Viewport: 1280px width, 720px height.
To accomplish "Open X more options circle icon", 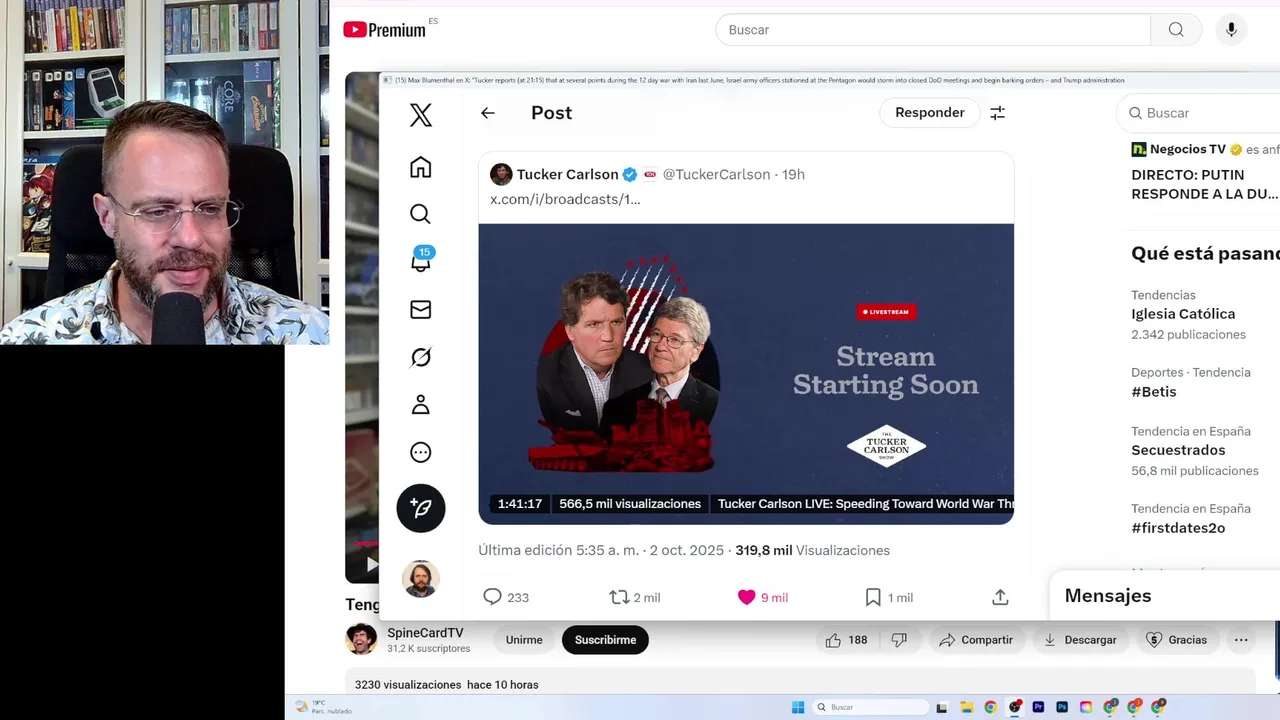I will (421, 452).
